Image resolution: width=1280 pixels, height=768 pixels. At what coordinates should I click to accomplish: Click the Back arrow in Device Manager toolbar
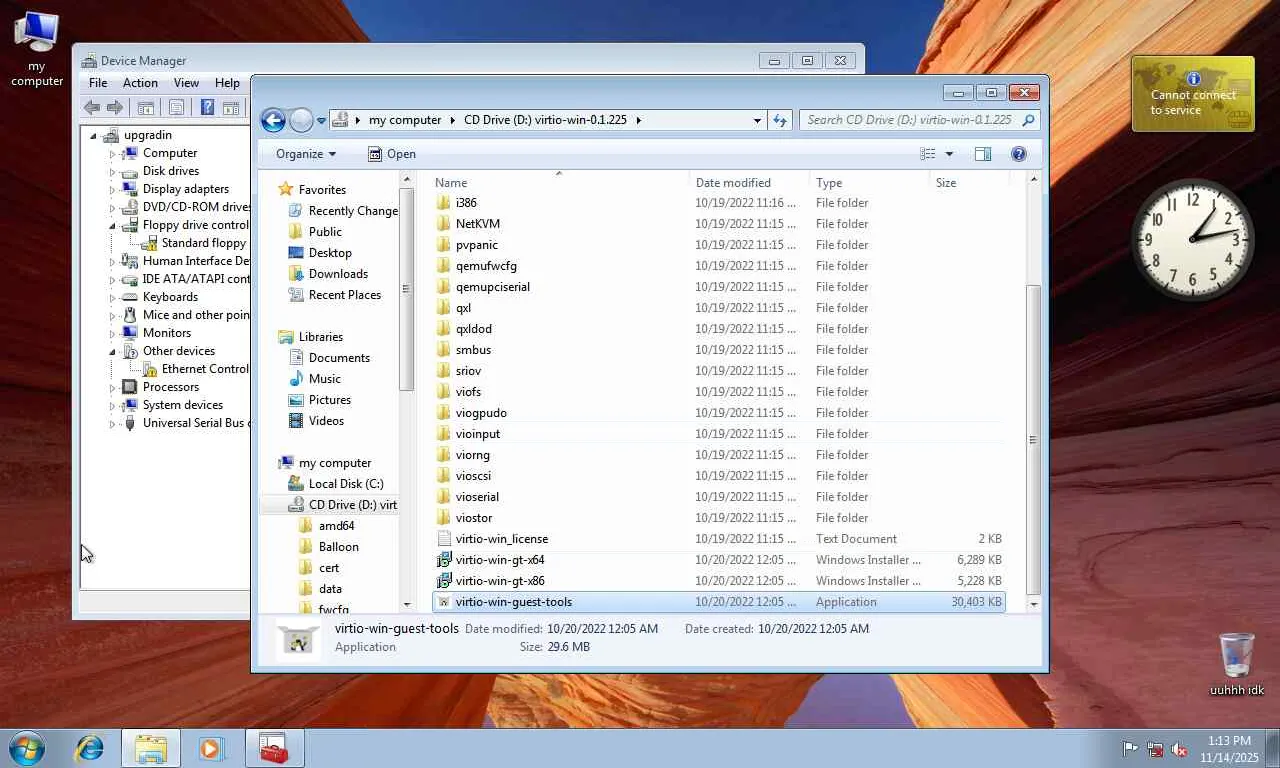(x=92, y=108)
